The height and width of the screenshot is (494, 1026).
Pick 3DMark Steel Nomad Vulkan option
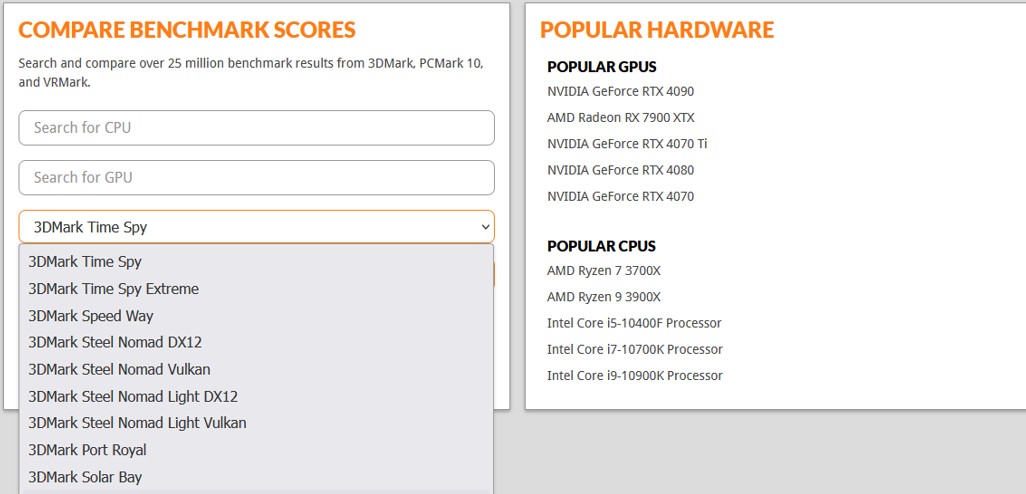click(256, 369)
